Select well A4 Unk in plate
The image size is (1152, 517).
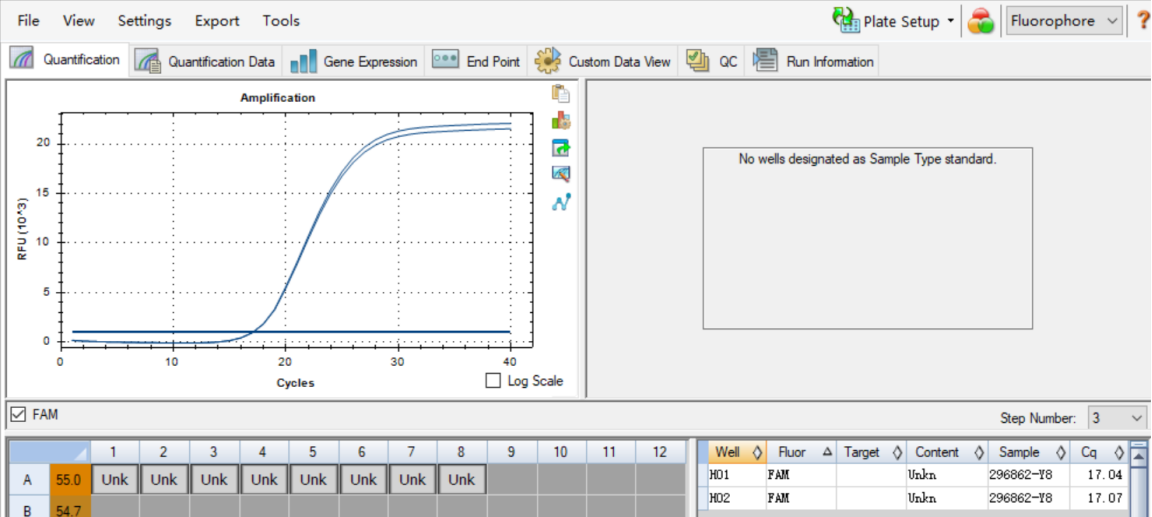click(x=263, y=480)
